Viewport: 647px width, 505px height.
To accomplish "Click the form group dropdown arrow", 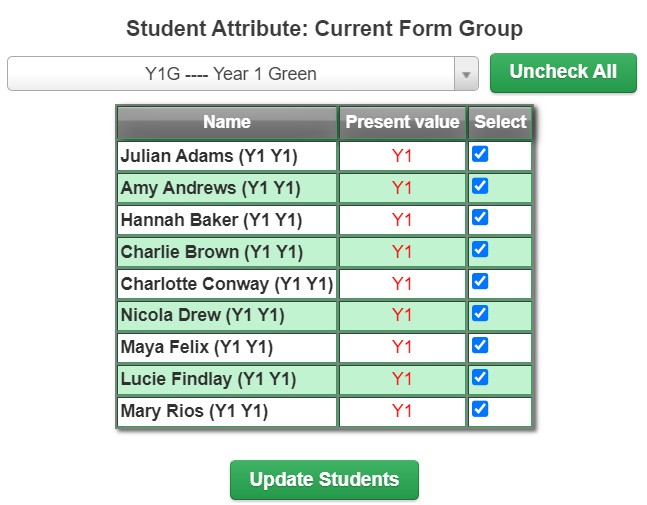I will coord(466,75).
